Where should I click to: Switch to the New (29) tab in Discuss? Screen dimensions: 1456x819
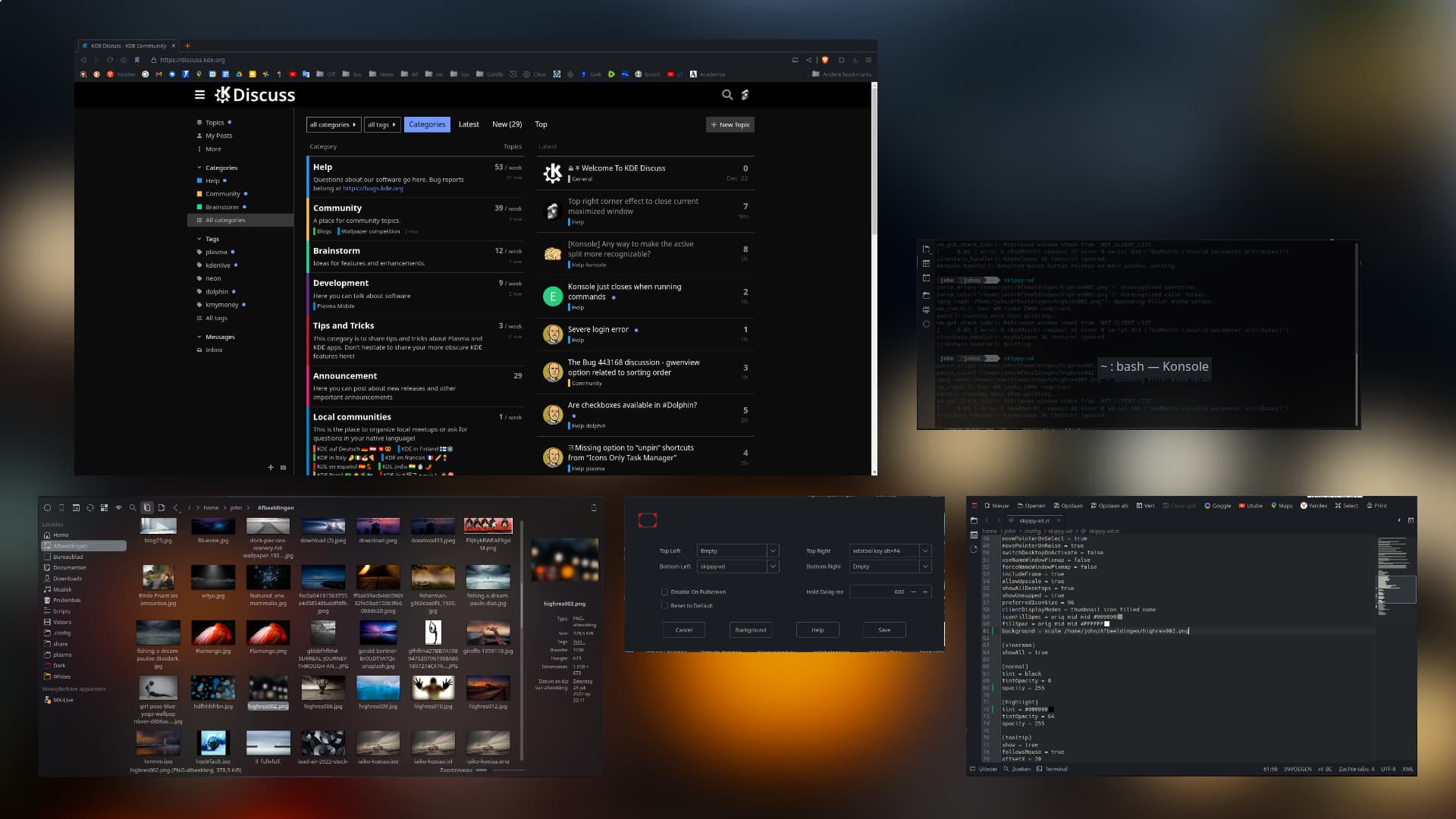point(507,124)
